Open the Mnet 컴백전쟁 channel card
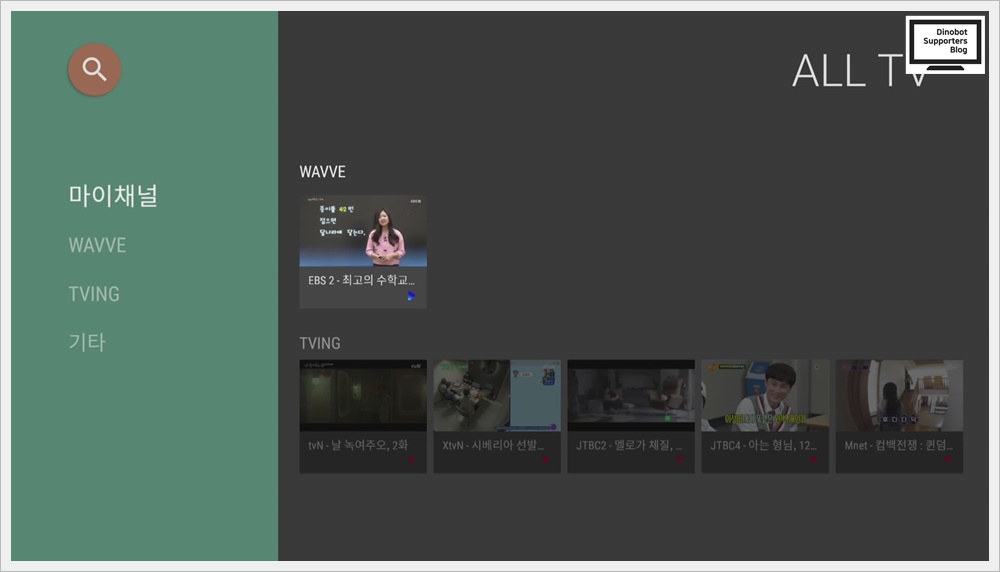The width and height of the screenshot is (1000, 572). click(x=899, y=416)
